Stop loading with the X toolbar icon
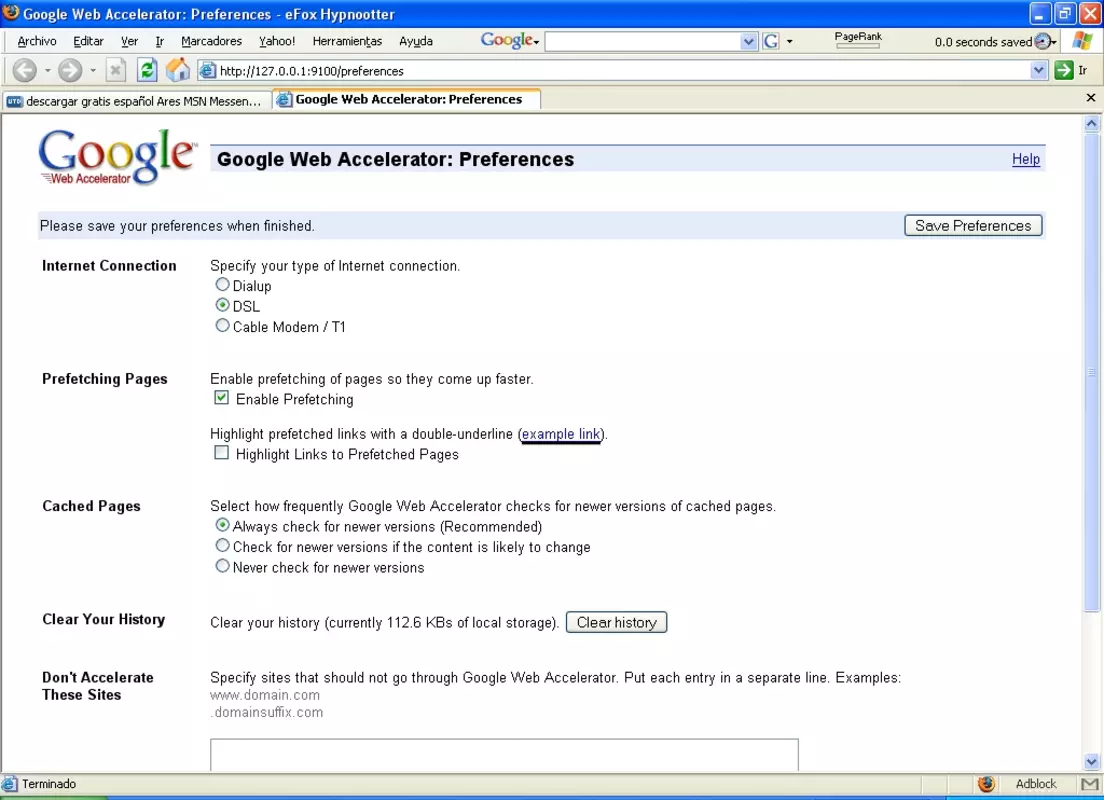Image resolution: width=1104 pixels, height=800 pixels. (x=115, y=70)
